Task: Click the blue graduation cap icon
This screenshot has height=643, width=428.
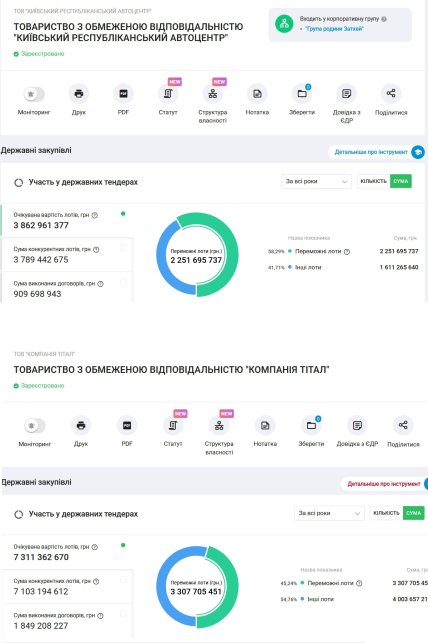Action: point(418,152)
